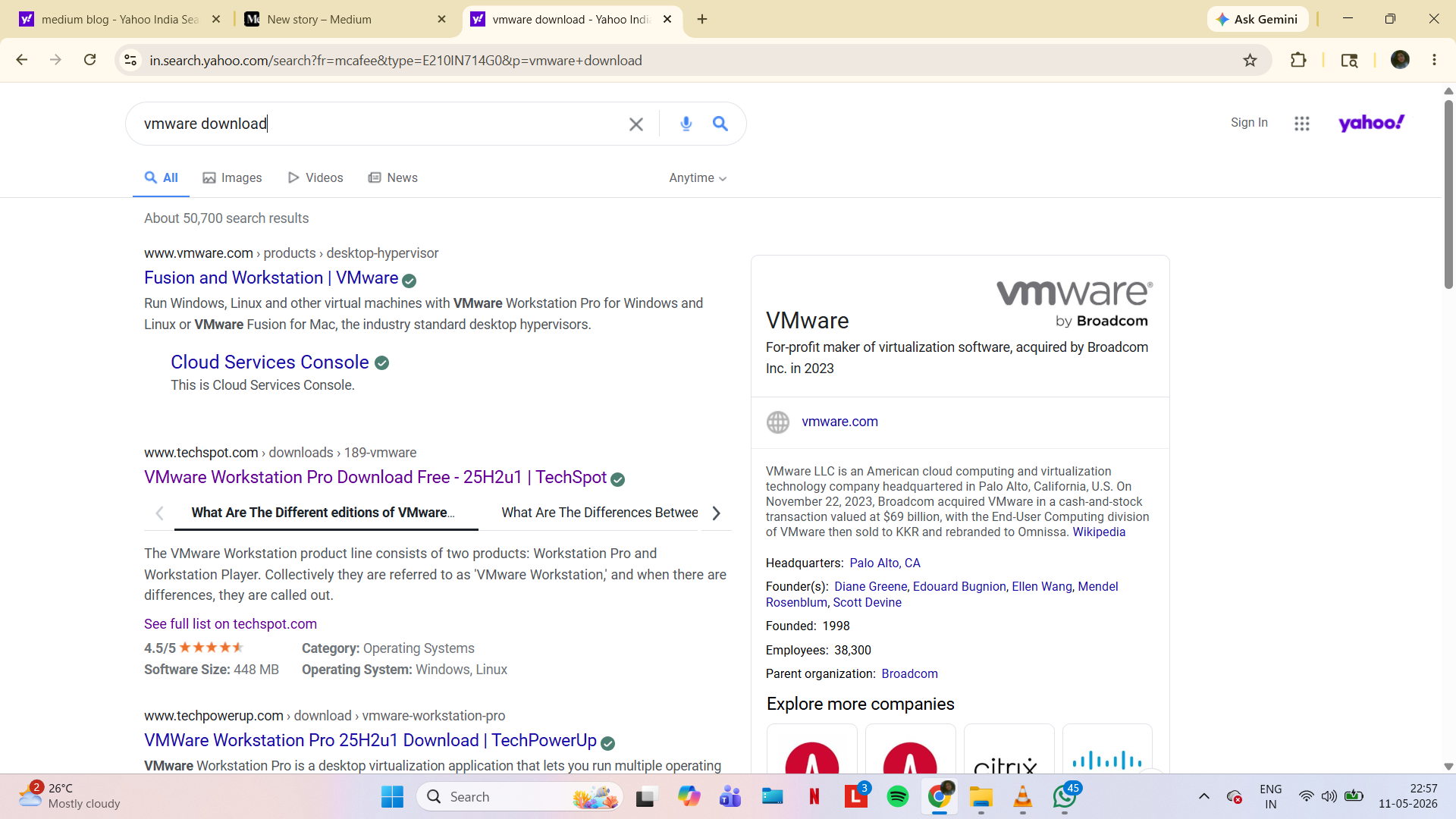
Task: Open the Extensions puzzle icon
Action: (x=1298, y=60)
